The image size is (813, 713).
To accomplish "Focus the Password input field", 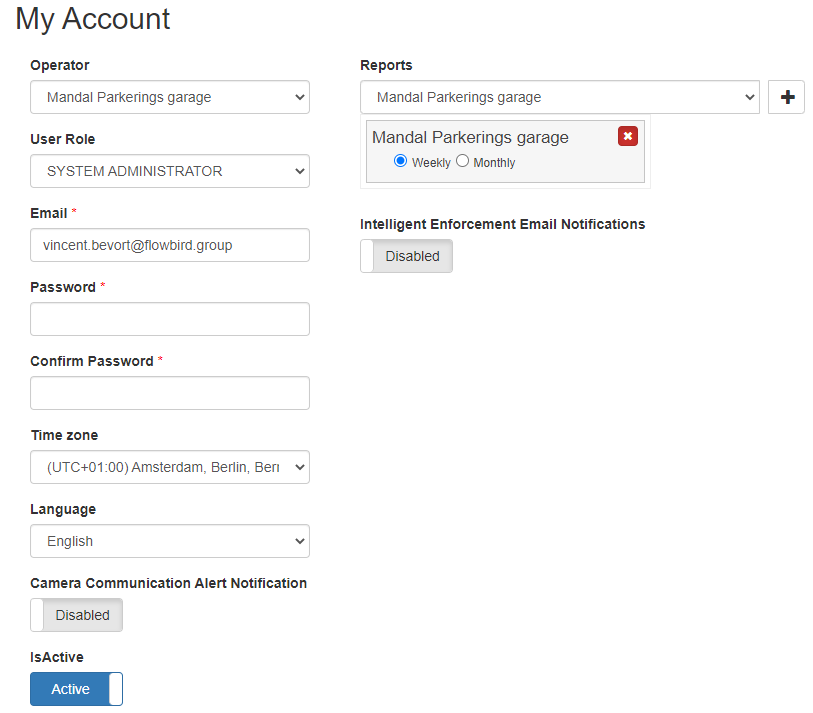I will pyautogui.click(x=170, y=319).
